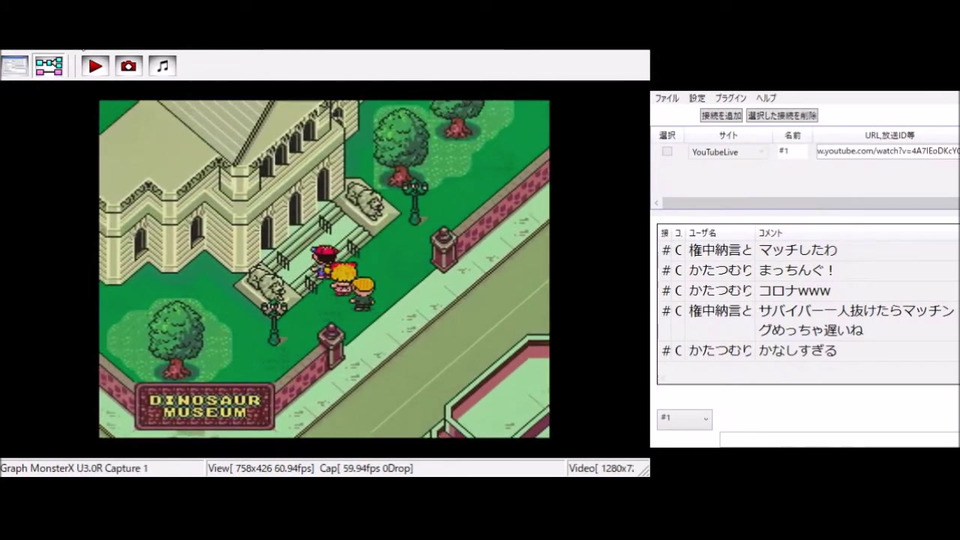This screenshot has height=540, width=960.
Task: Click the 接続を追加 button
Action: click(x=721, y=115)
